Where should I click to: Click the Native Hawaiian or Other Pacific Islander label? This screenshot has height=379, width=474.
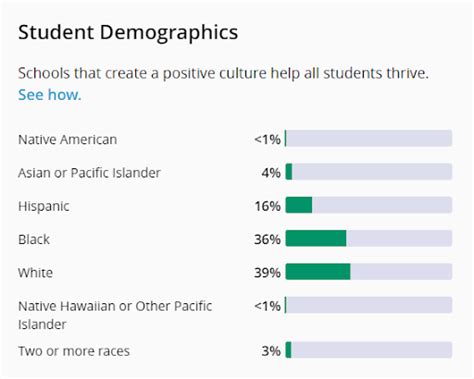coord(115,315)
